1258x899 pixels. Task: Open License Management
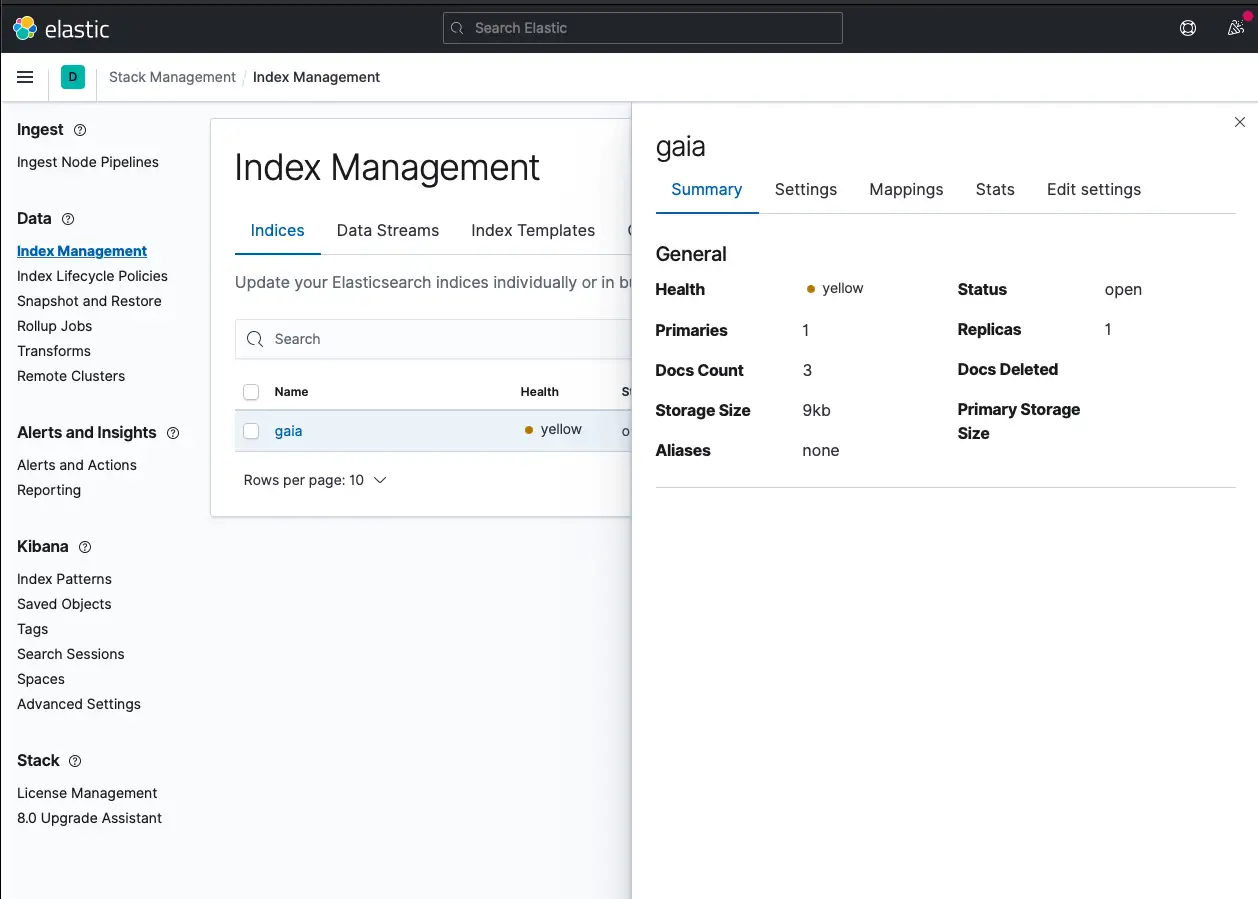pyautogui.click(x=87, y=793)
